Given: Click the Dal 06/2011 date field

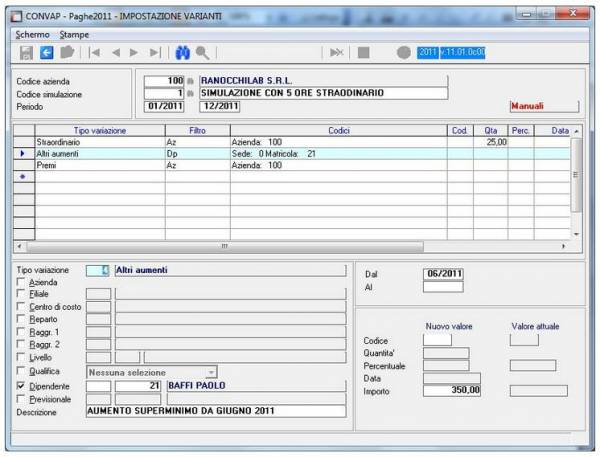Looking at the screenshot, I should point(443,274).
